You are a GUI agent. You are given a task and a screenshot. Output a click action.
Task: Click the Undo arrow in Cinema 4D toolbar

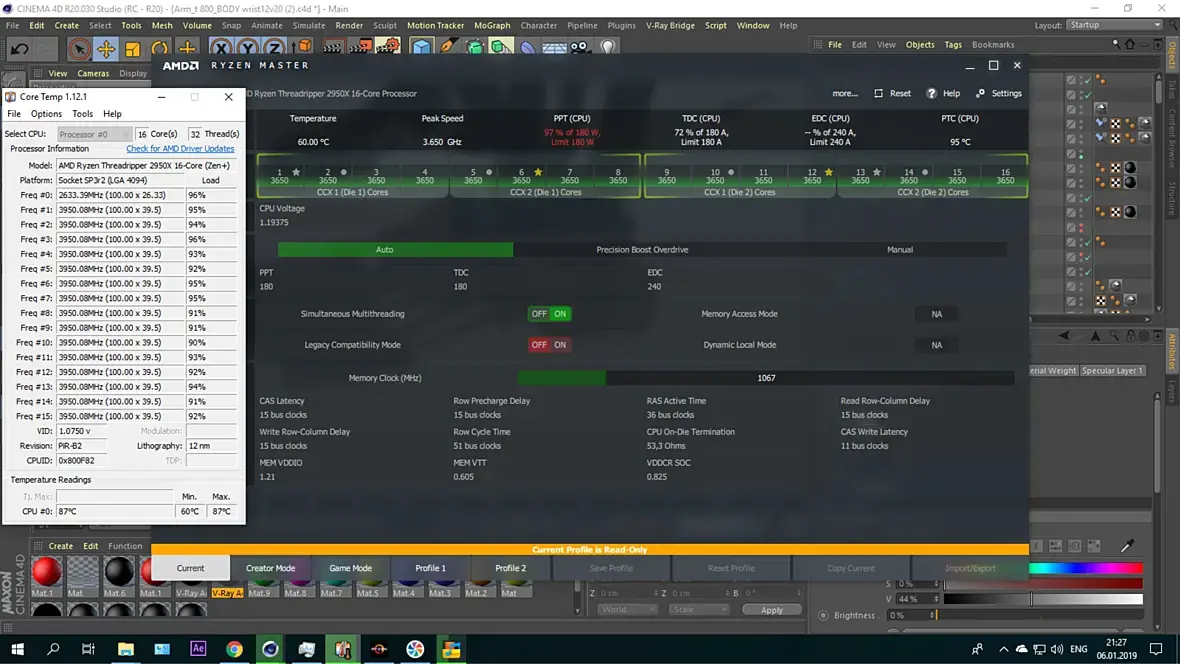click(x=20, y=49)
